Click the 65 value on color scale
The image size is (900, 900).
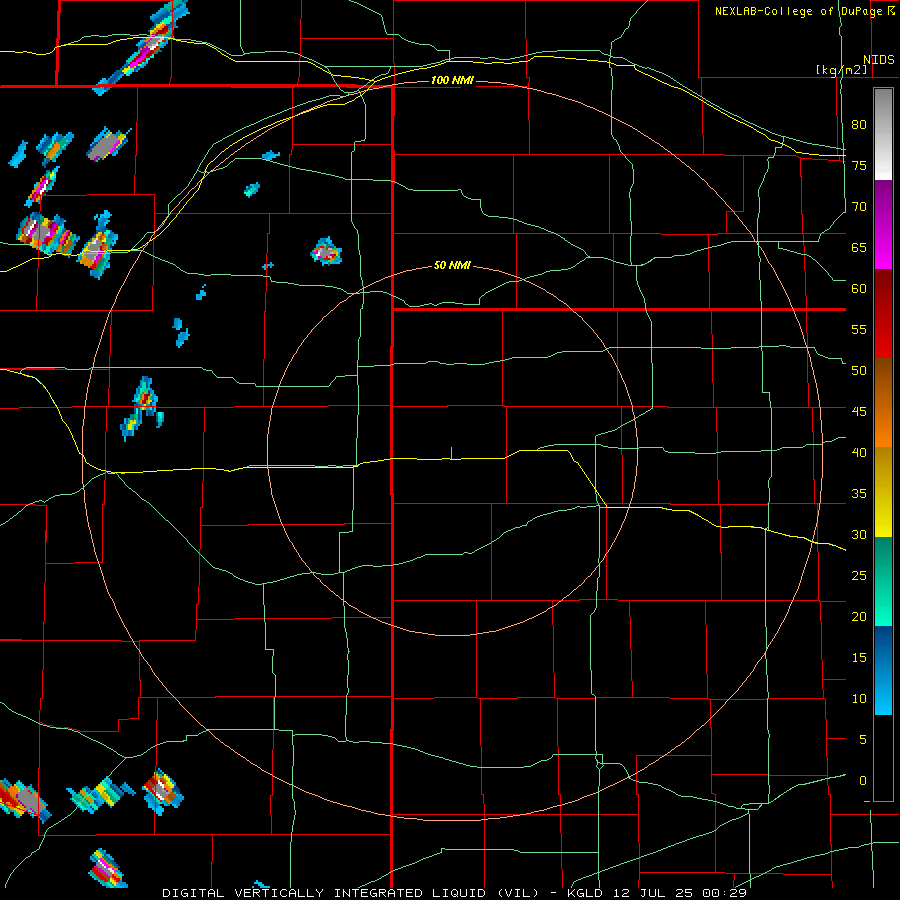click(x=859, y=247)
